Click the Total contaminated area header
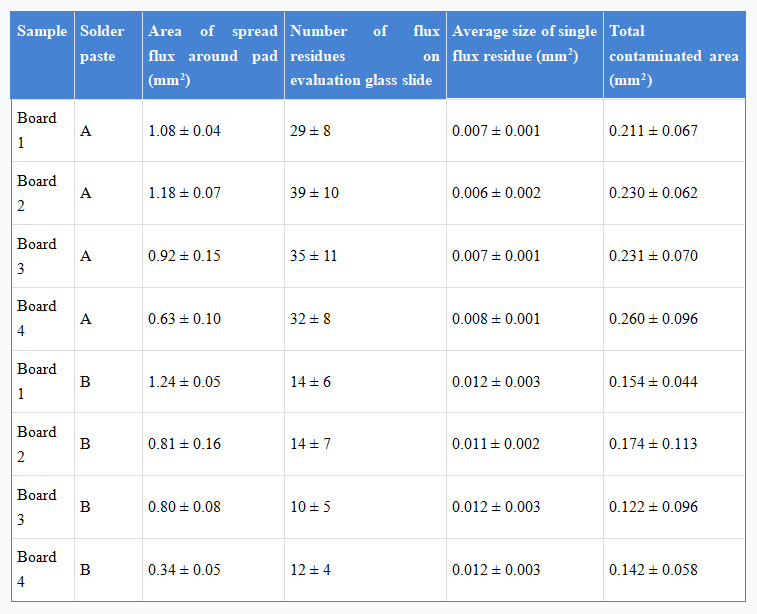This screenshot has height=614, width=757. point(673,56)
